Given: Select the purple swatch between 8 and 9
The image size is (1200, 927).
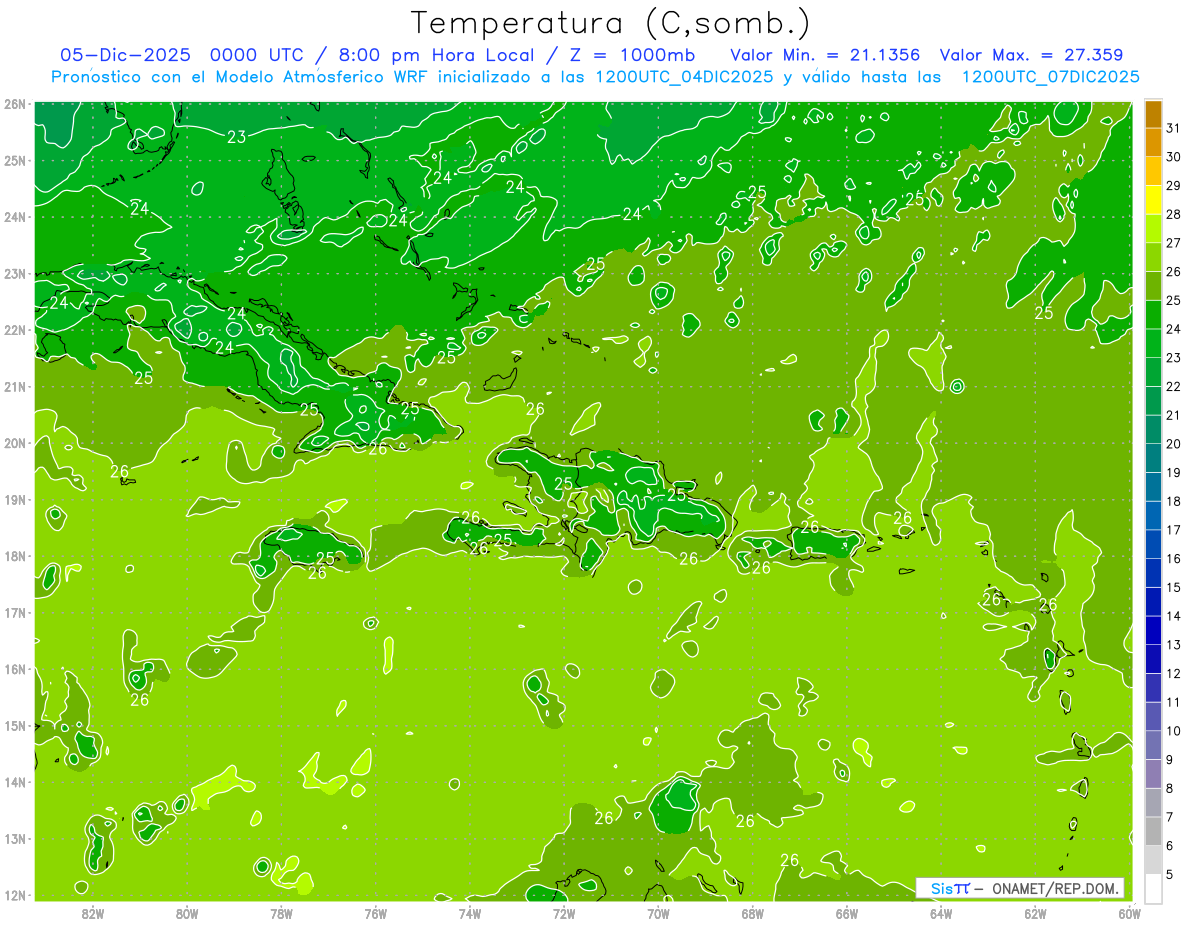Looking at the screenshot, I should click(1153, 773).
